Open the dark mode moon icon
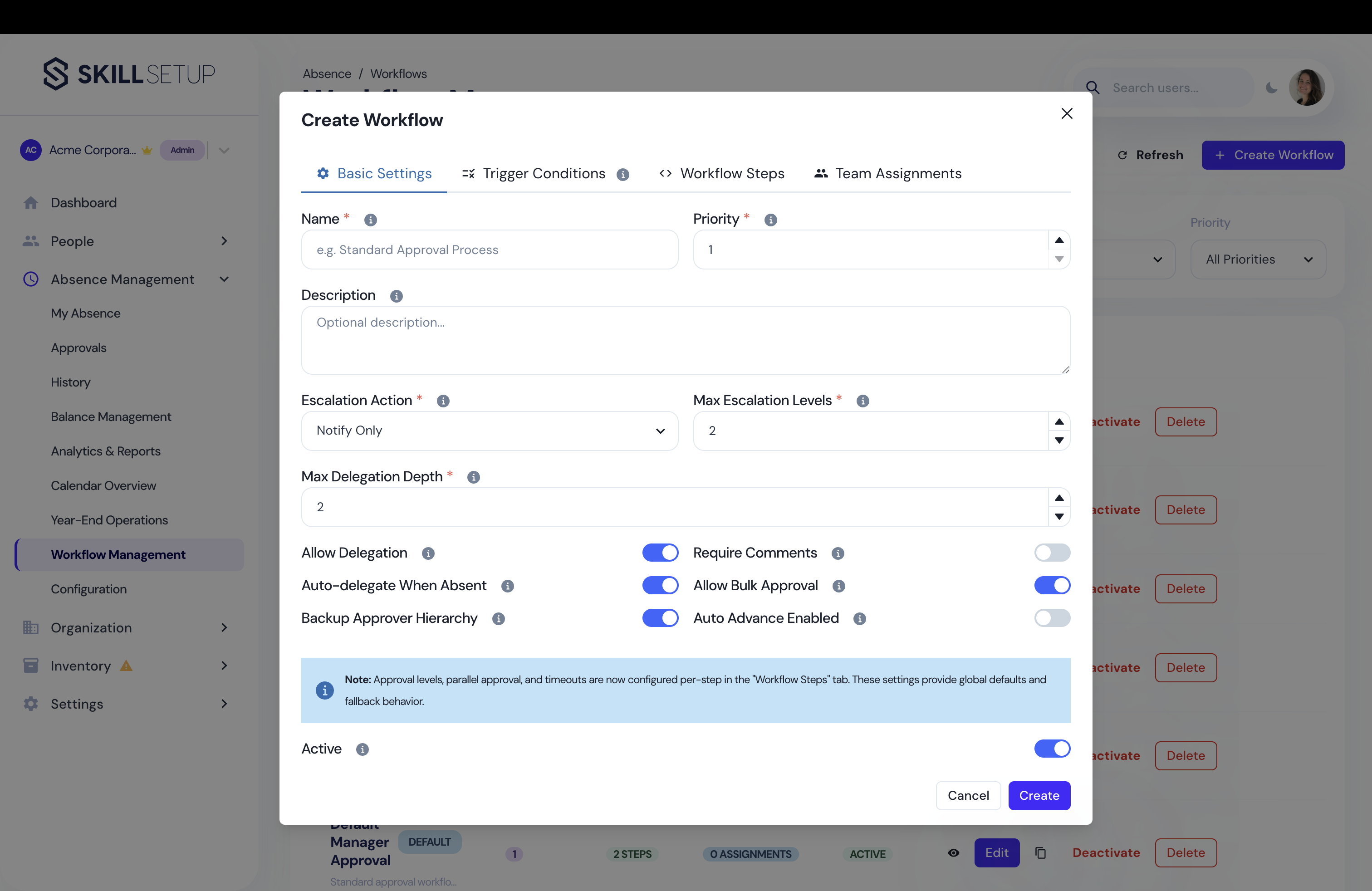Image resolution: width=1372 pixels, height=891 pixels. coord(1272,88)
